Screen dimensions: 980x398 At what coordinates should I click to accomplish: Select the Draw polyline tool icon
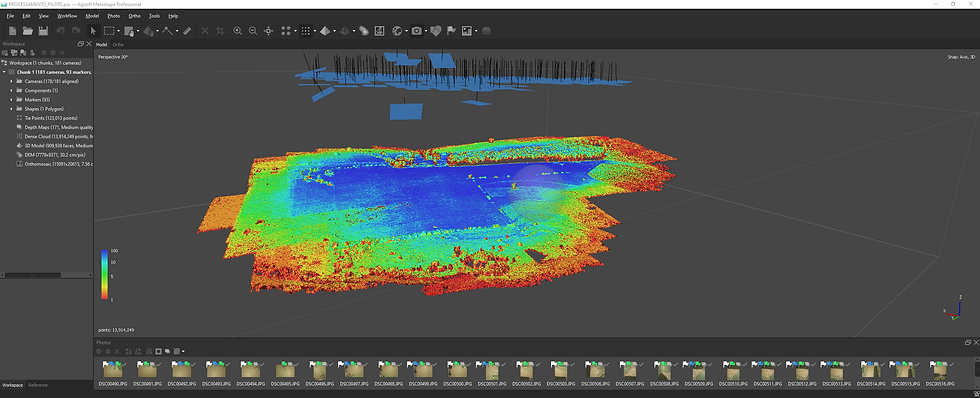click(168, 31)
